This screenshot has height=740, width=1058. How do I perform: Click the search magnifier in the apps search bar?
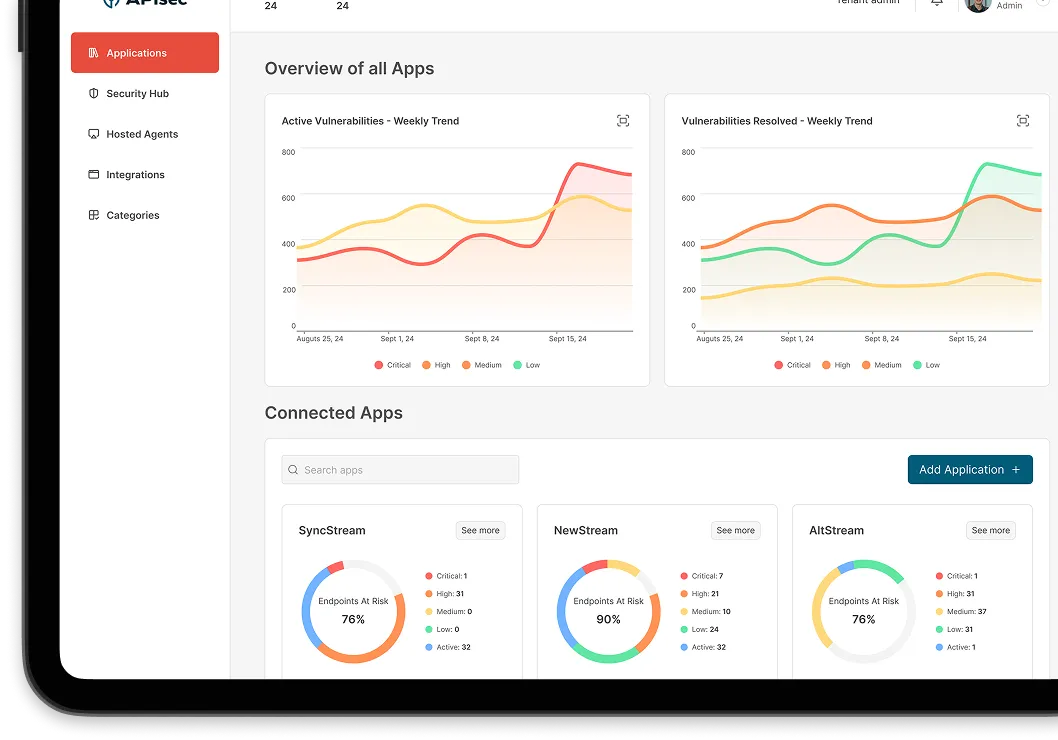[x=292, y=469]
